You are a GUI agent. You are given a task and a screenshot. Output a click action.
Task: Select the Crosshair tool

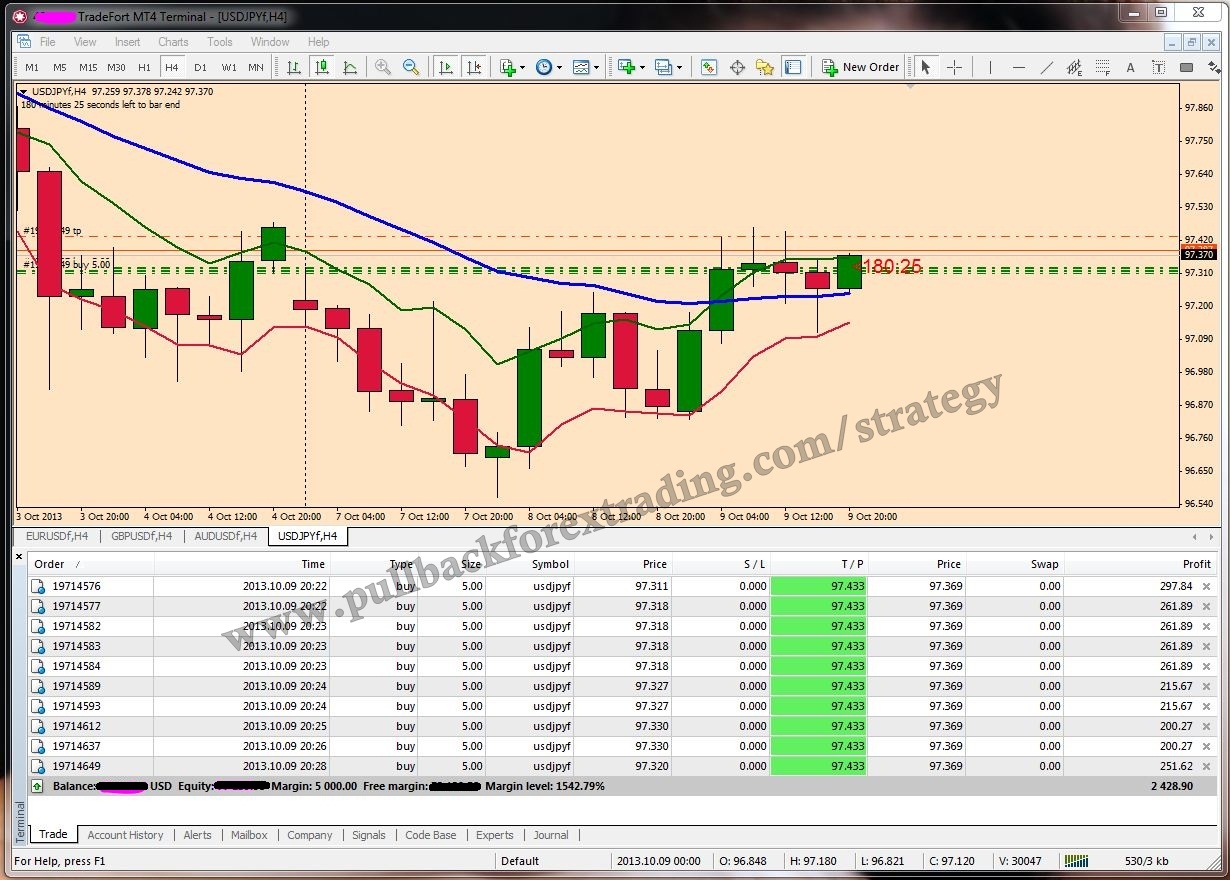tap(954, 67)
